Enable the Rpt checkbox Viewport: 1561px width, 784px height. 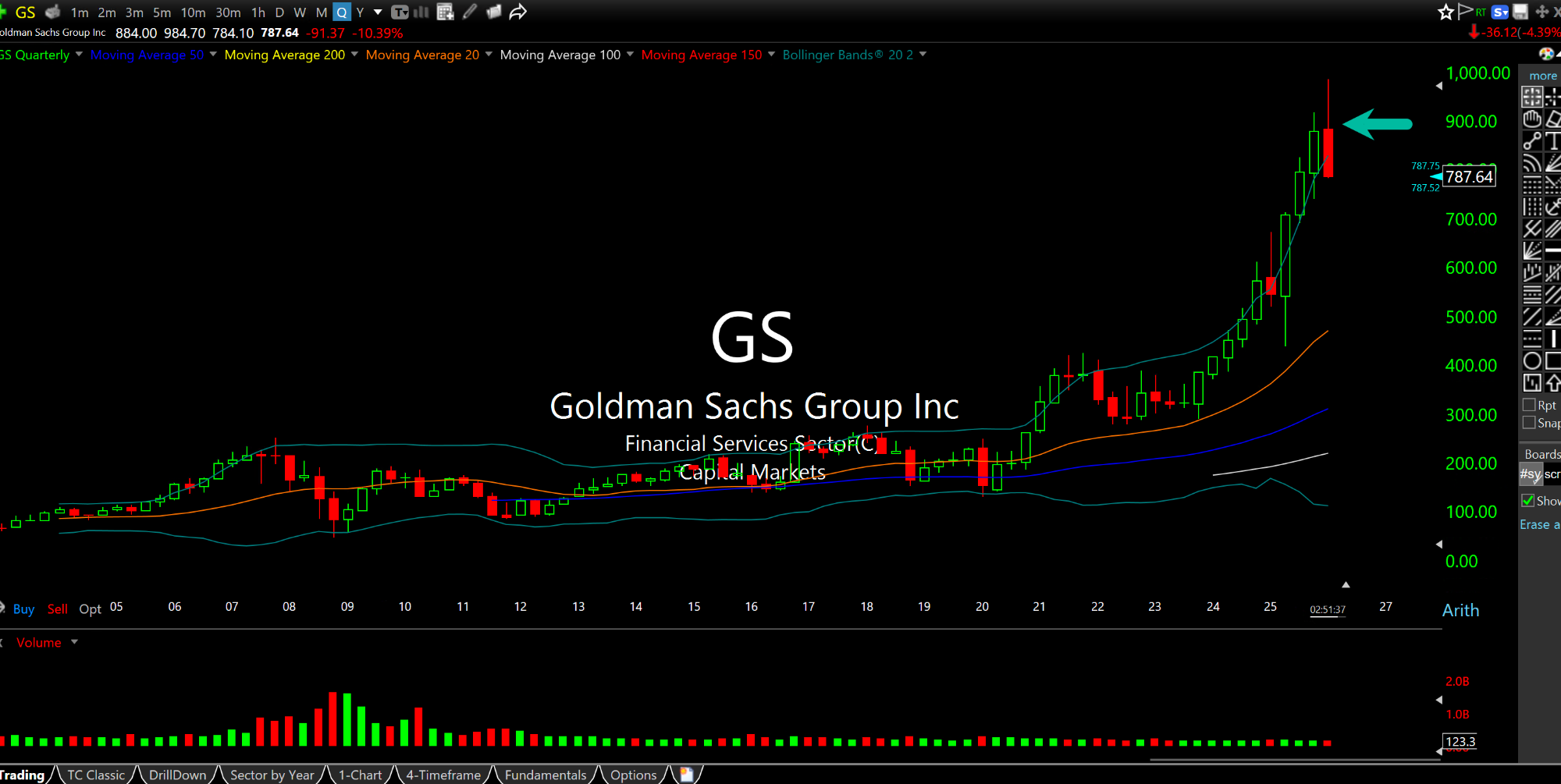(x=1529, y=405)
